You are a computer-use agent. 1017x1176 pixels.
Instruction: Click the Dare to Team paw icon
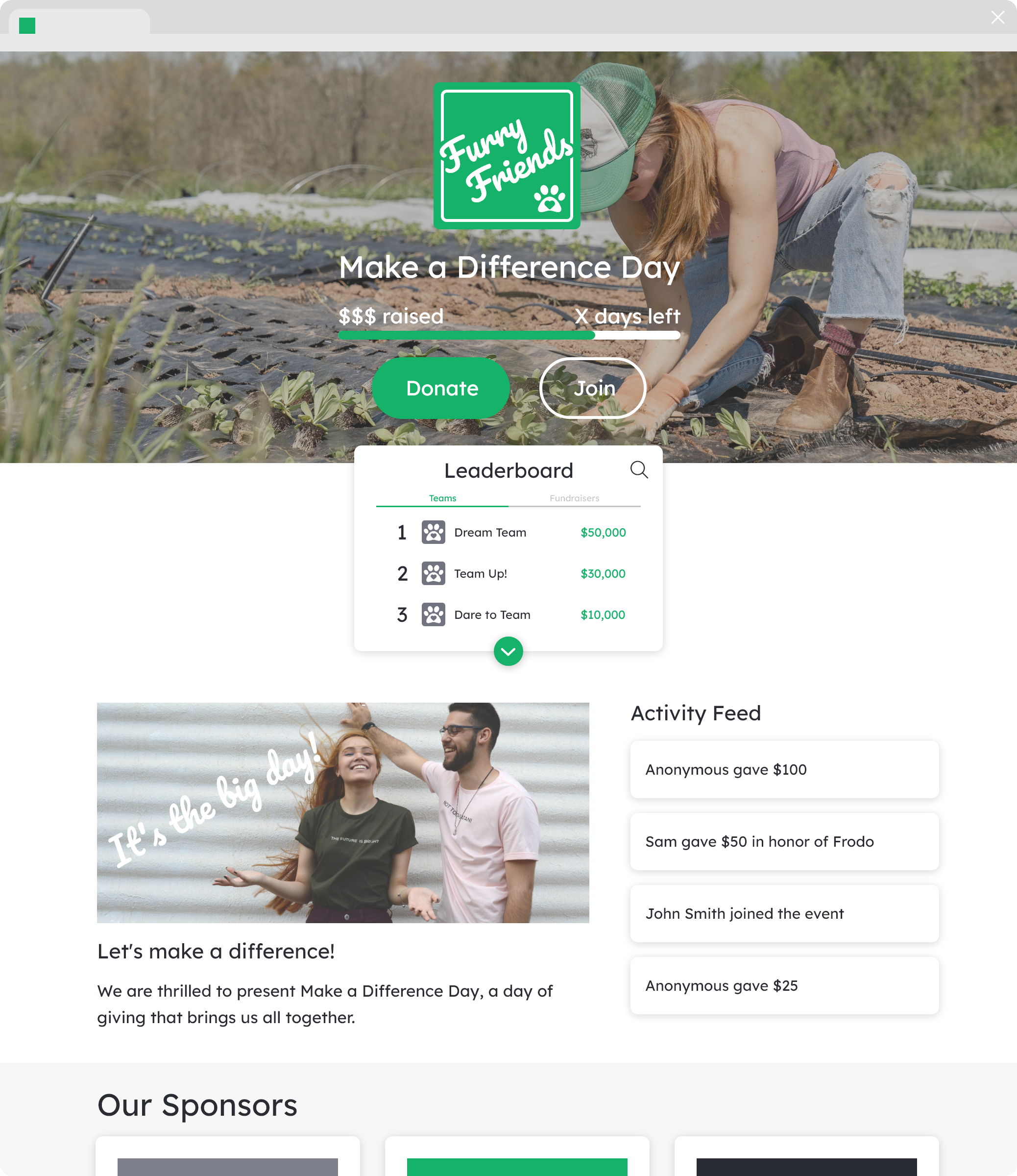pos(433,614)
